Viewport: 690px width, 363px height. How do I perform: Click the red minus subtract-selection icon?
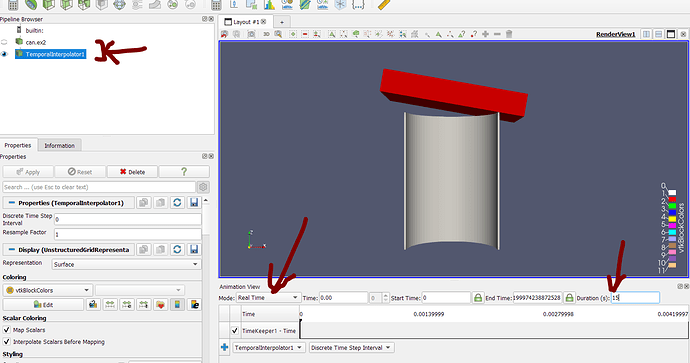305,34
